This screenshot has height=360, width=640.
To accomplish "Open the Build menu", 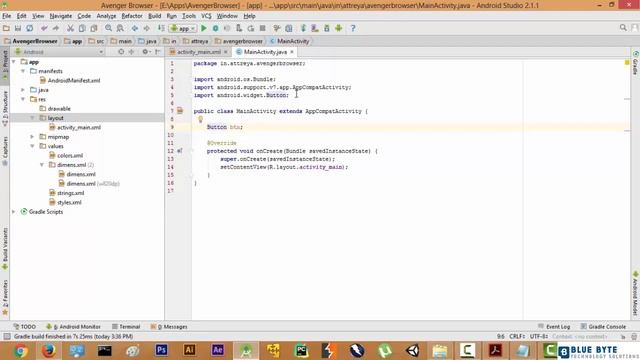I will 154,16.
